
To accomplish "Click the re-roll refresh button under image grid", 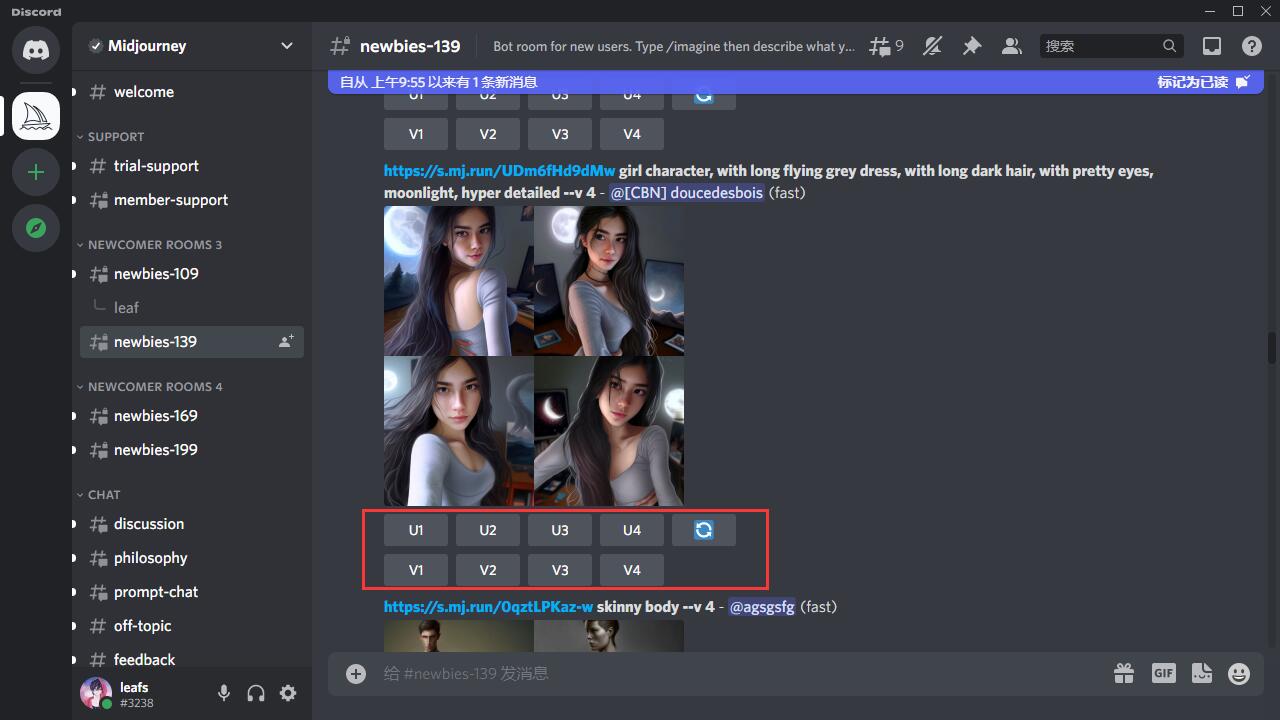I will (704, 530).
